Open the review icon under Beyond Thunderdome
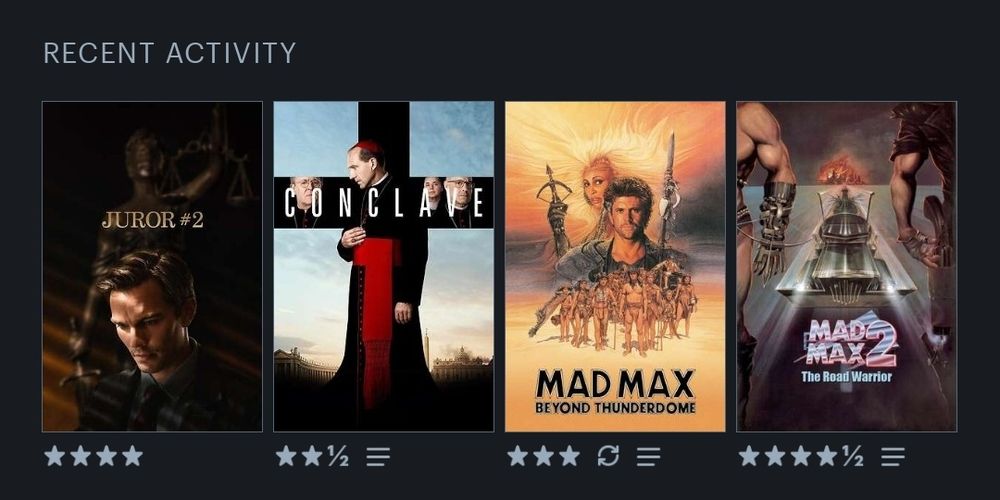This screenshot has height=500, width=1000. 649,456
